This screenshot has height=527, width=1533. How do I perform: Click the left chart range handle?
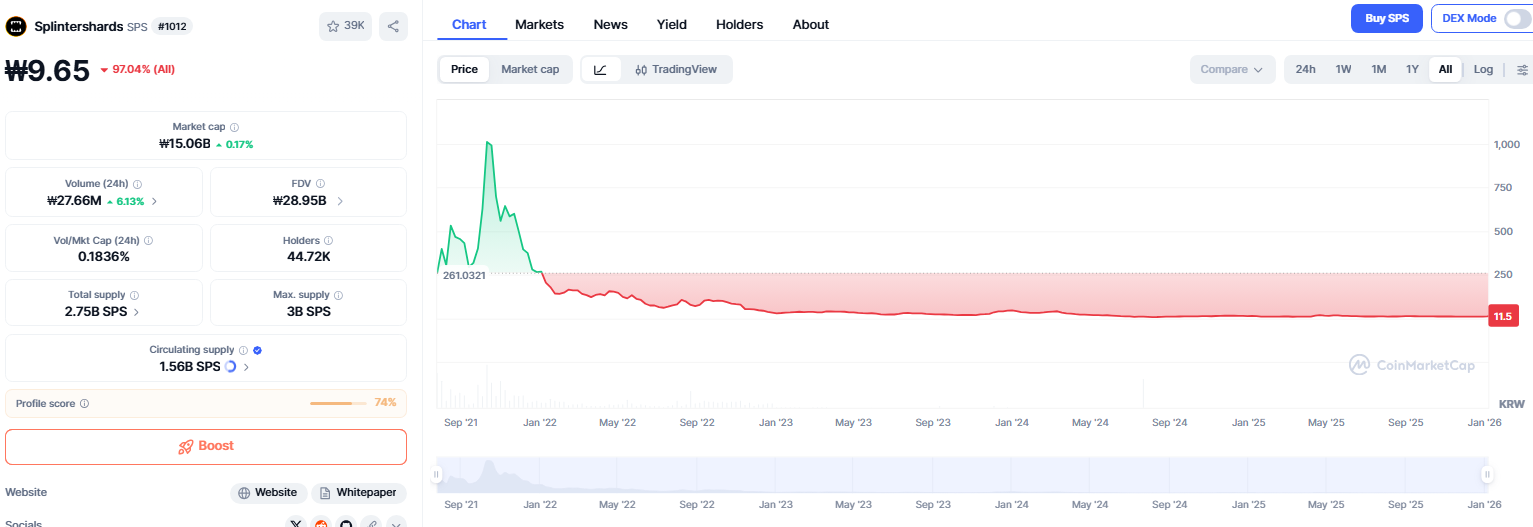436,475
